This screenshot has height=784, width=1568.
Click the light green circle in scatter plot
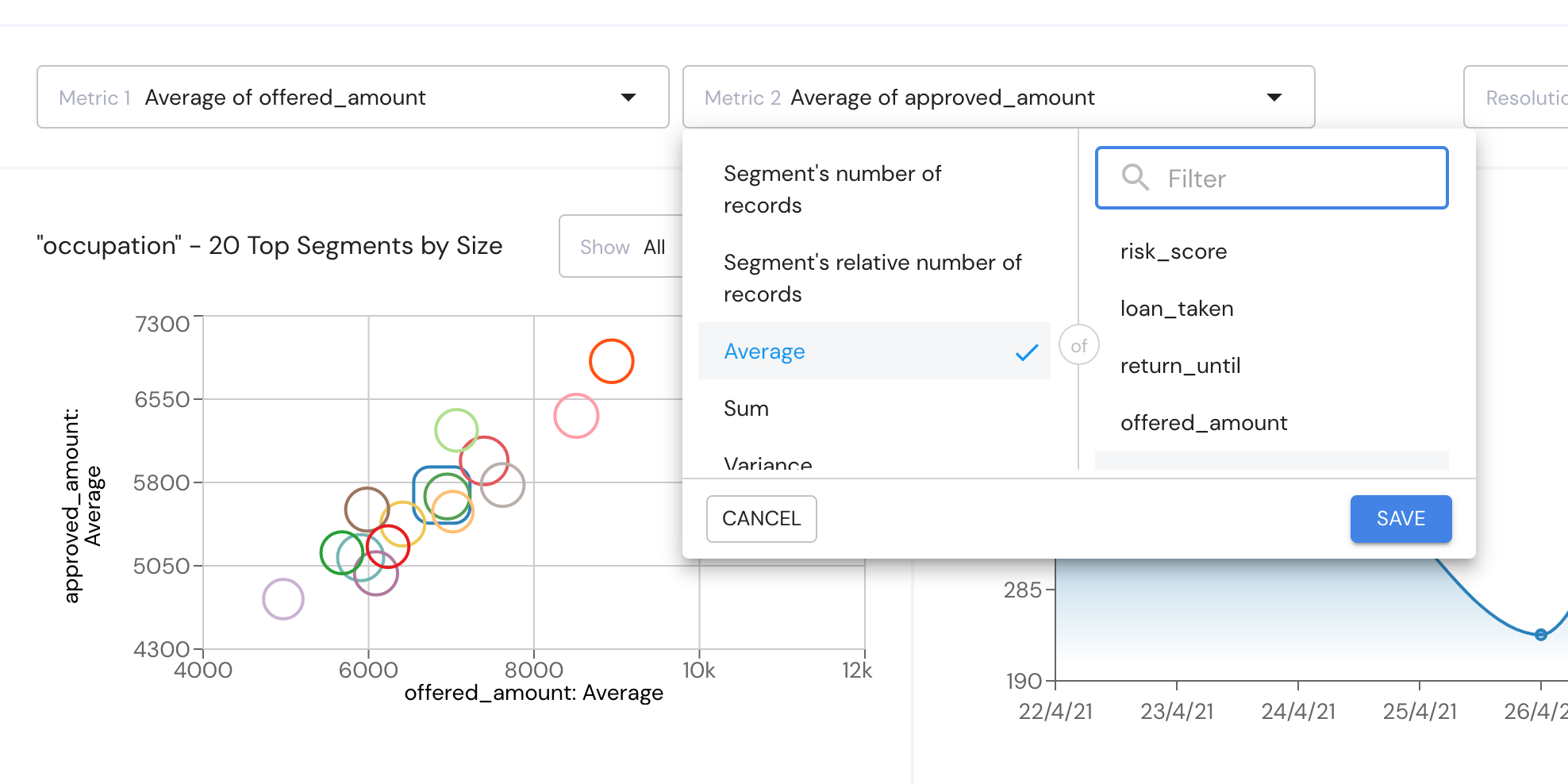point(456,430)
